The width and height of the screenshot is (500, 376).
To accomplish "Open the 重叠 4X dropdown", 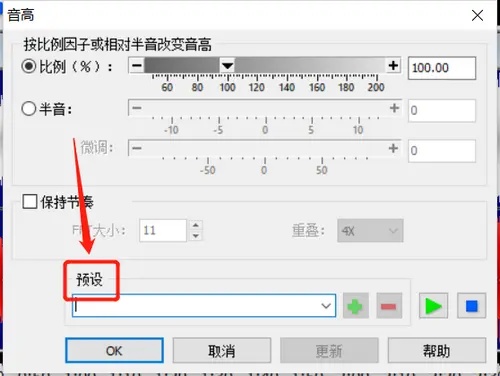I will click(x=370, y=230).
